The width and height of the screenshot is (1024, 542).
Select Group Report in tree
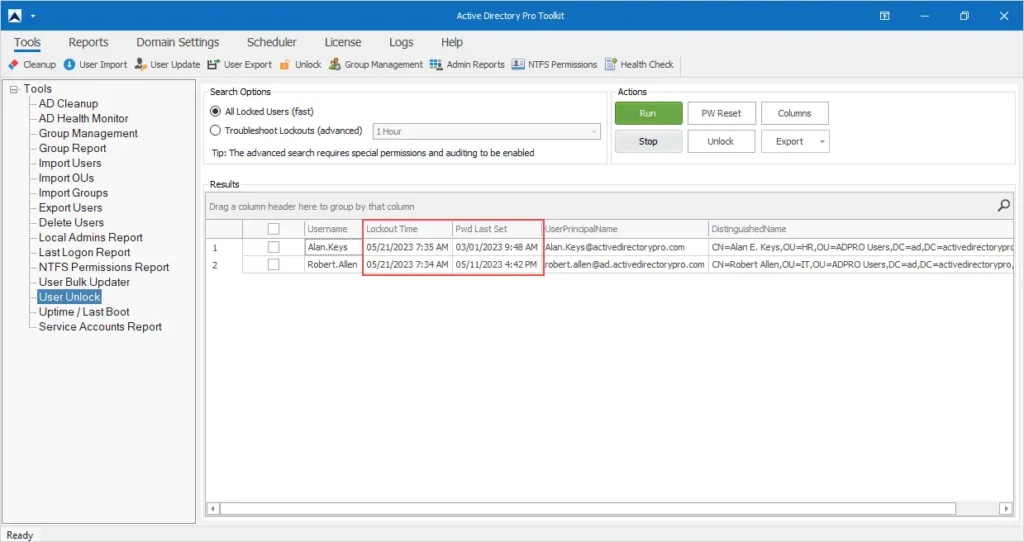(x=72, y=148)
